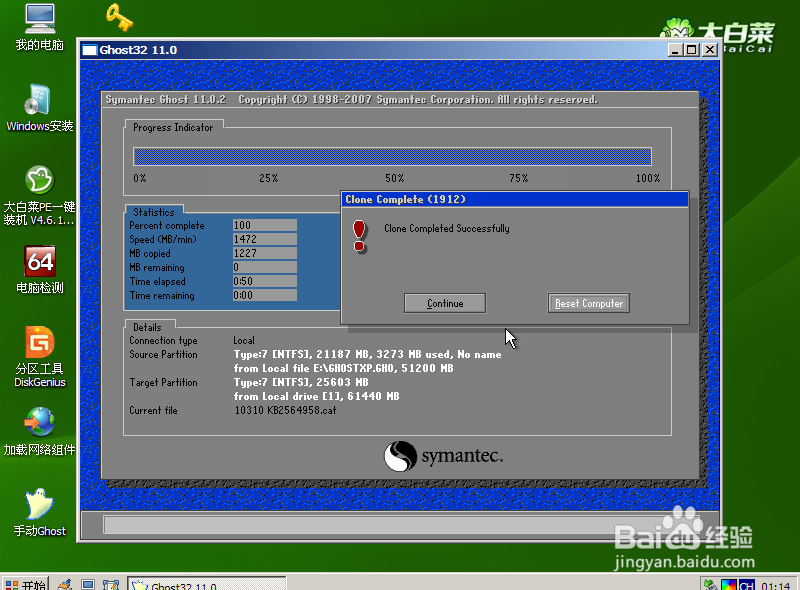Viewport: 800px width, 590px height.
Task: Click the 'from Local file E:\GHOSTXP.GHO' text
Action: (x=343, y=368)
